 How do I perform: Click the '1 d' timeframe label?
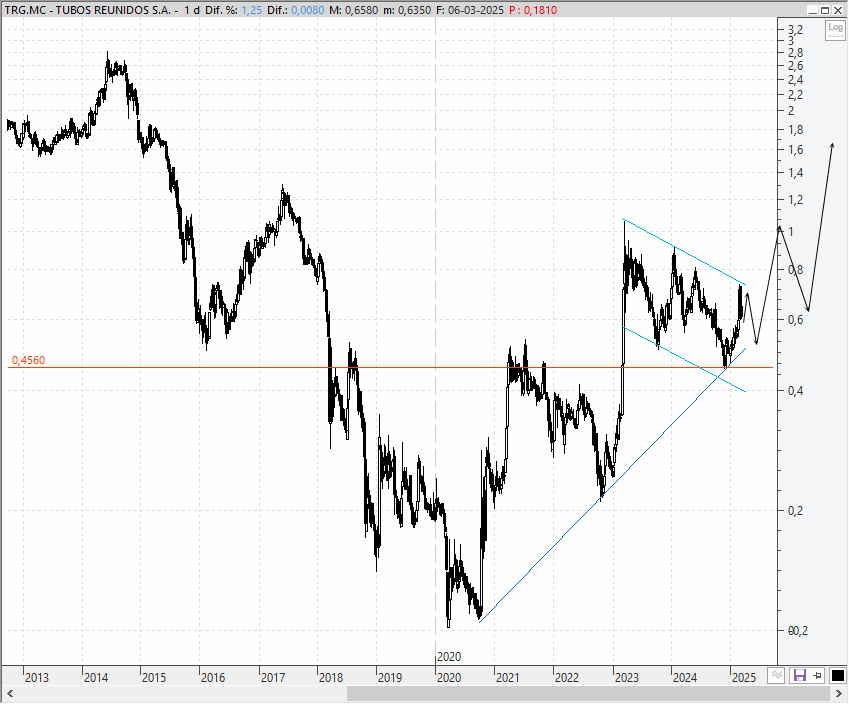click(x=191, y=10)
